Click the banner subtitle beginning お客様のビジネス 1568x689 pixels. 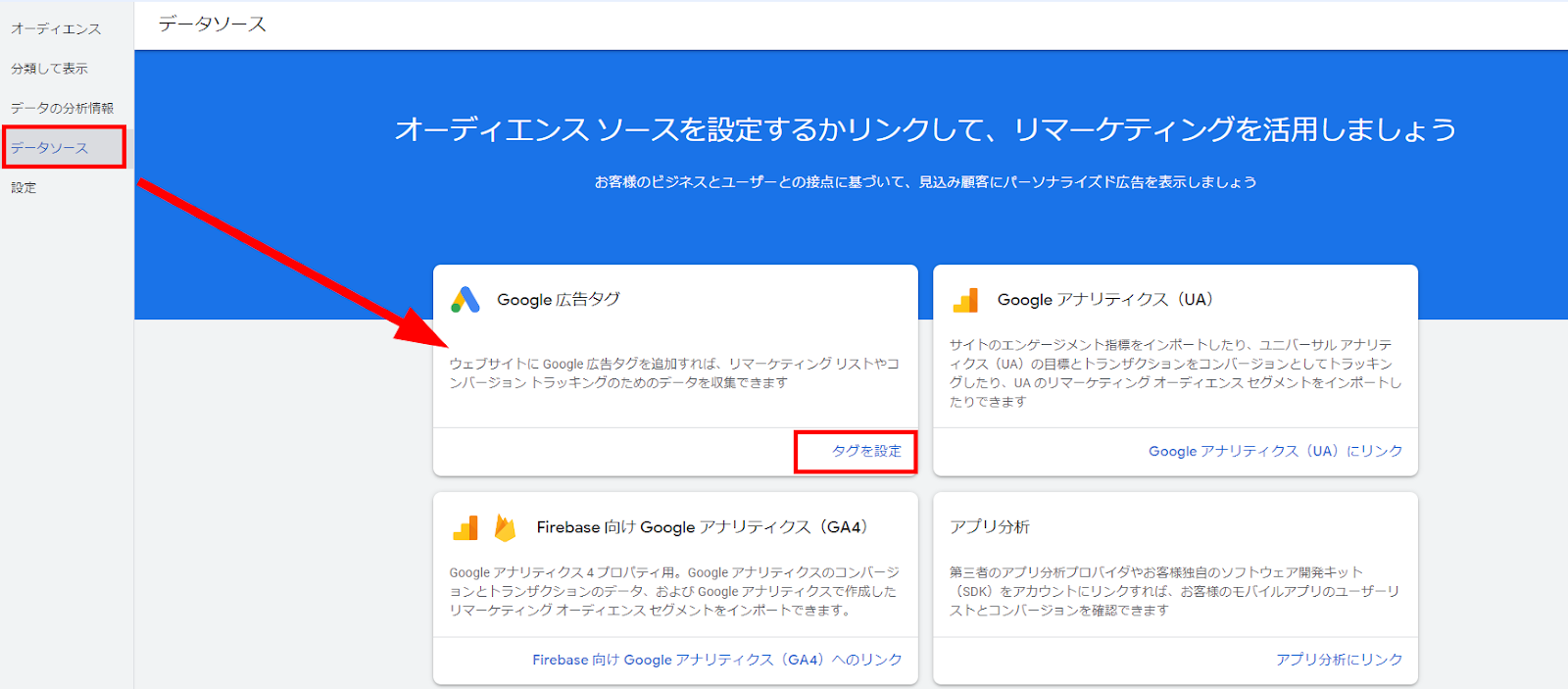pos(925,182)
